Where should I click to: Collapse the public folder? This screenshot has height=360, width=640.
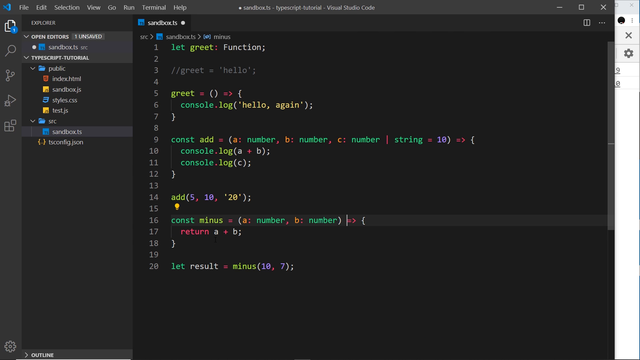33,69
